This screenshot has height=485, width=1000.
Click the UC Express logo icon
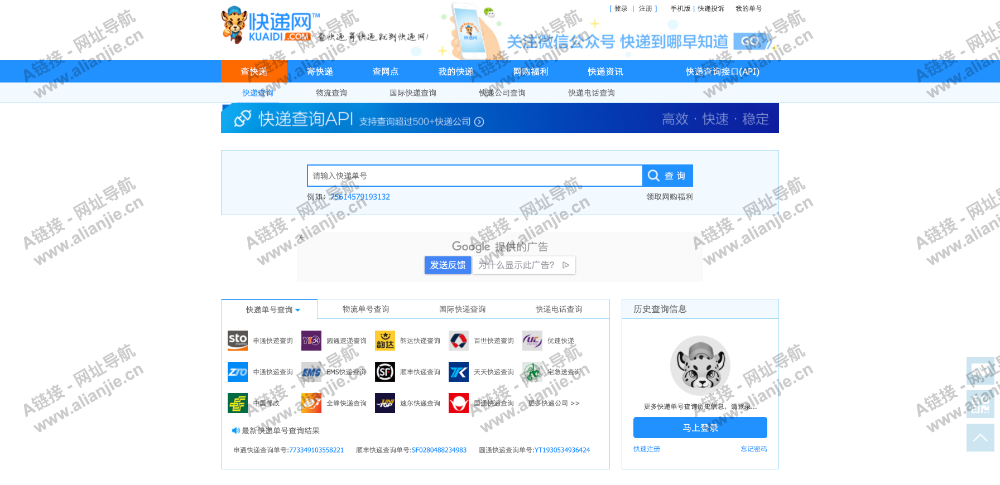[532, 341]
